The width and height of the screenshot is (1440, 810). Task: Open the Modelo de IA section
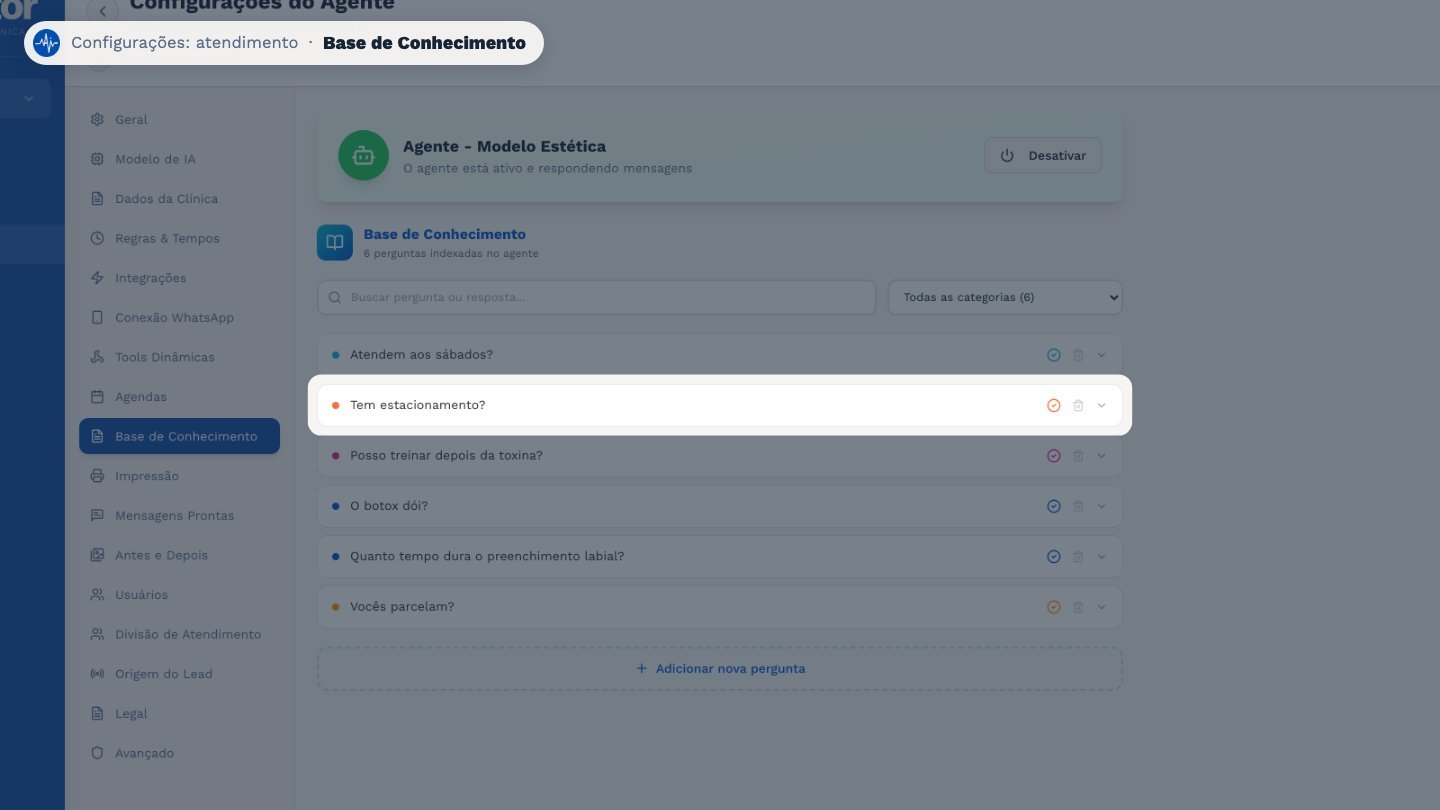pos(179,159)
